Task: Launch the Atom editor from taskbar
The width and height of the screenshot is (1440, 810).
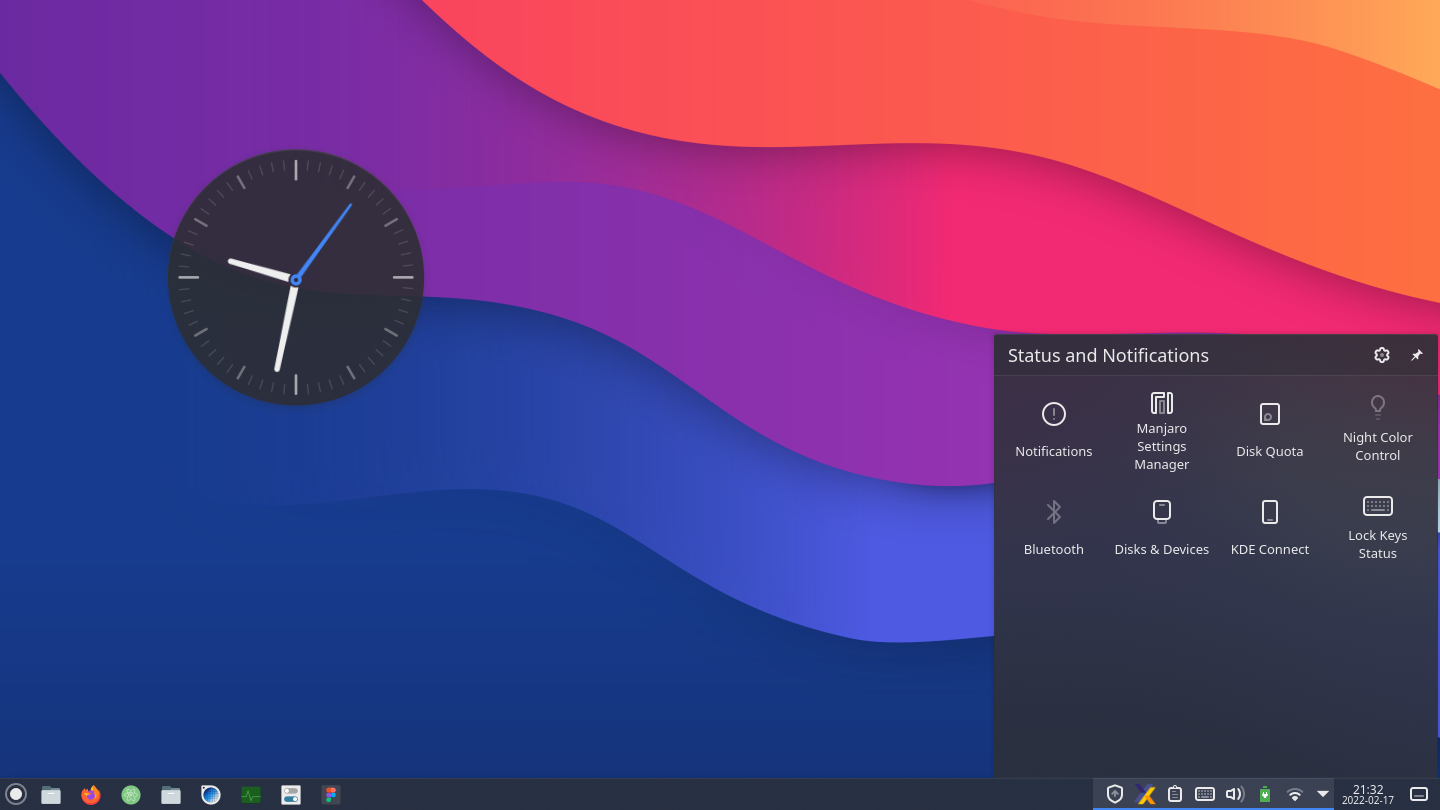Action: click(131, 794)
